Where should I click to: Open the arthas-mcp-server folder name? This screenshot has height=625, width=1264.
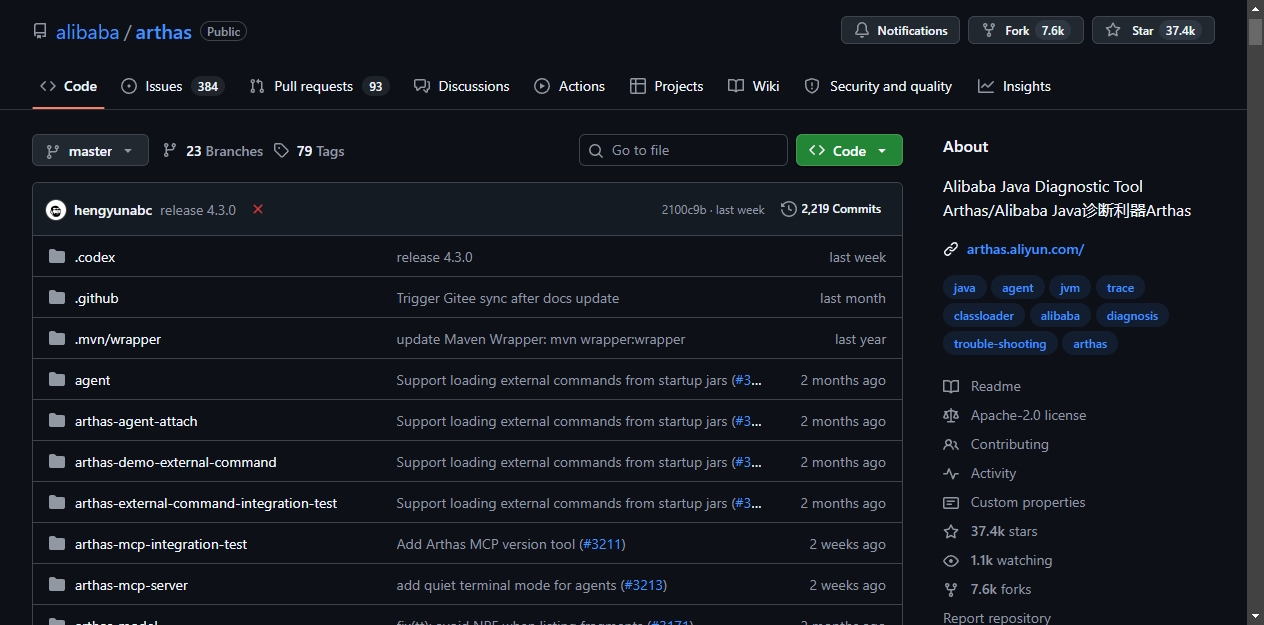coord(131,585)
